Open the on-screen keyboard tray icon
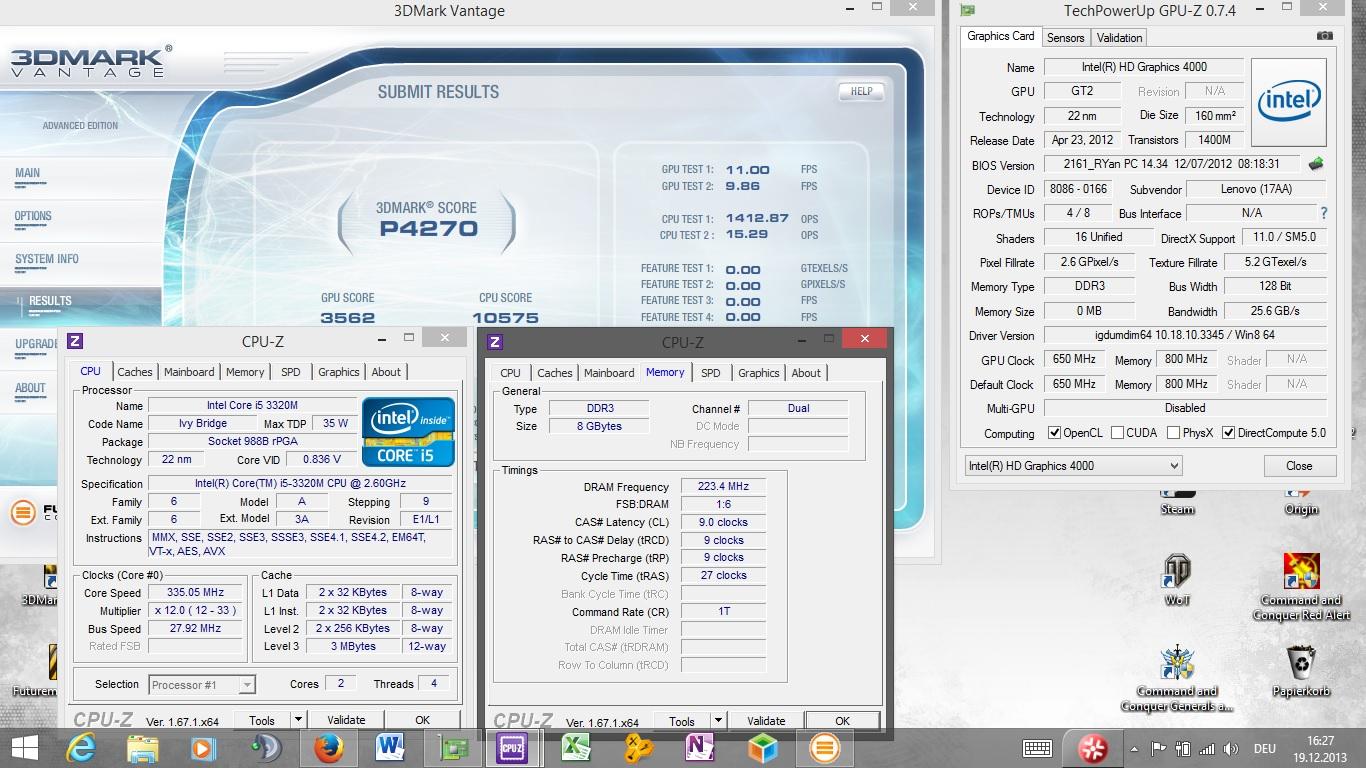 click(x=1037, y=748)
